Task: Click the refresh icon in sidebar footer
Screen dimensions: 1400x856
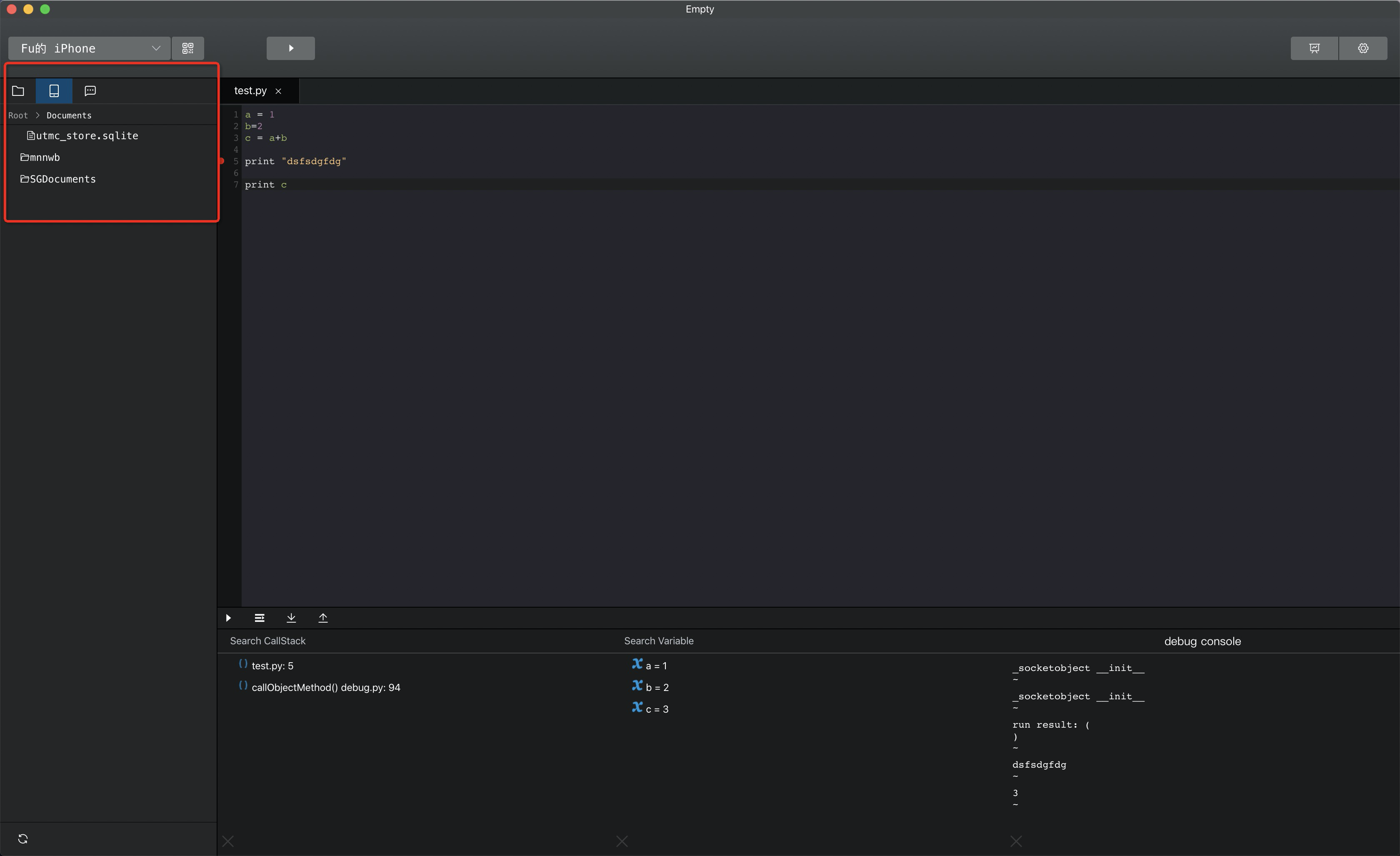Action: (23, 839)
